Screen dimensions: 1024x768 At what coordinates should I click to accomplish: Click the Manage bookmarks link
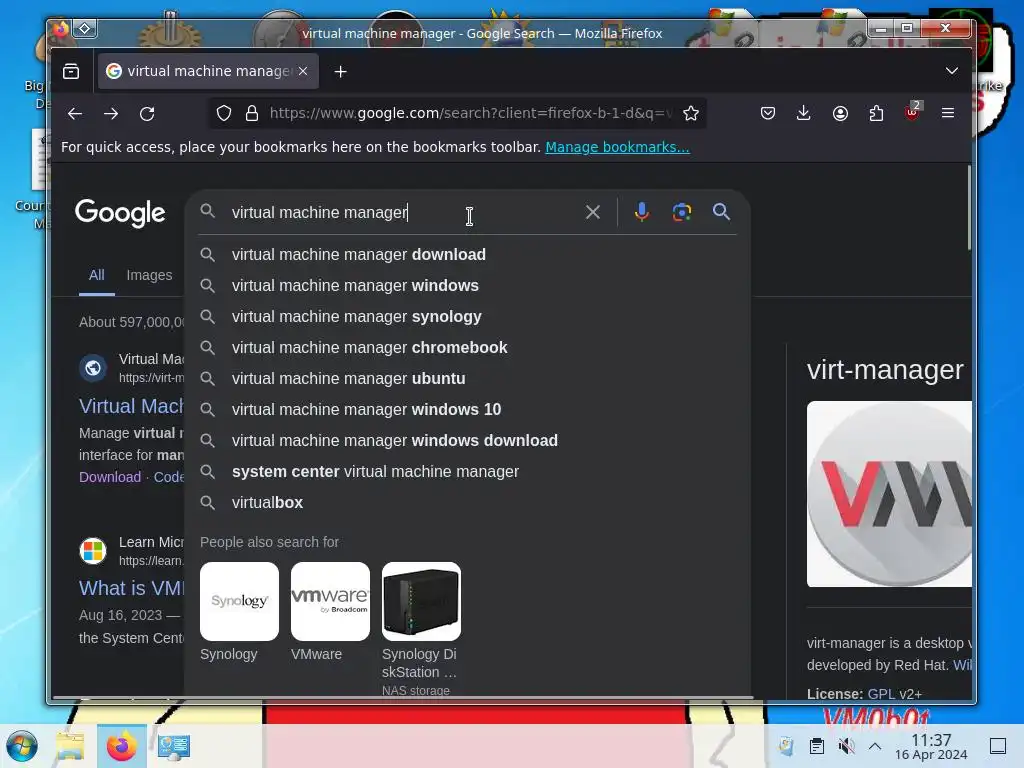[x=617, y=148]
